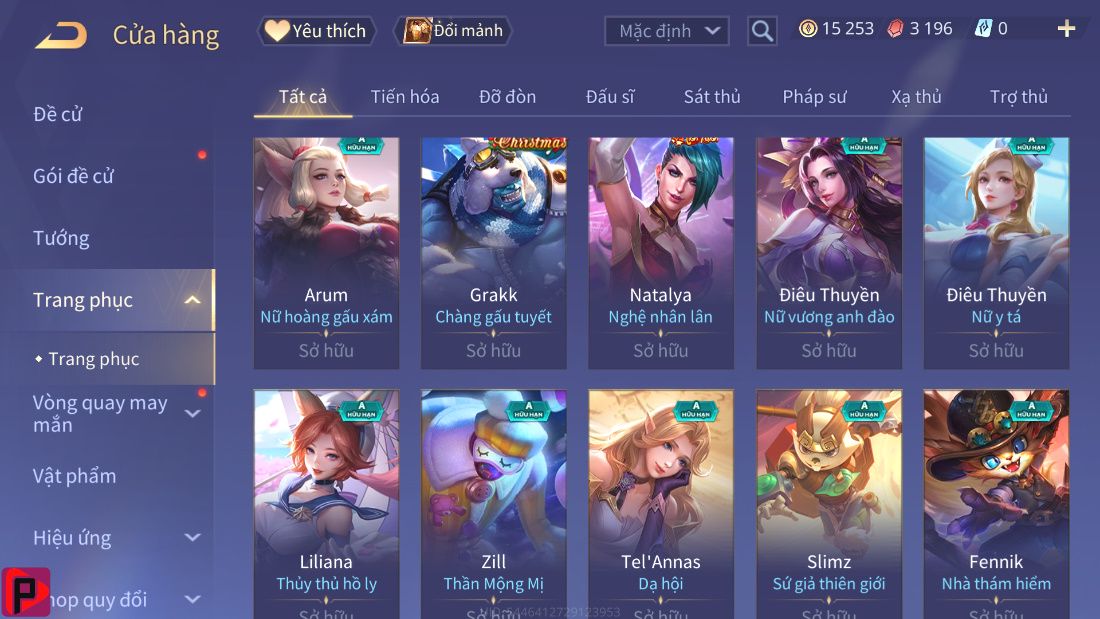Open the Mặc định sort dropdown

tap(666, 31)
